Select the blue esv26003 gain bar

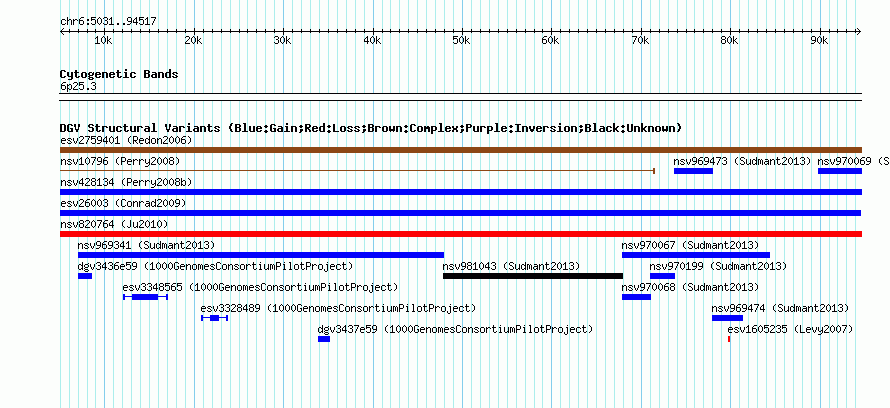460,213
